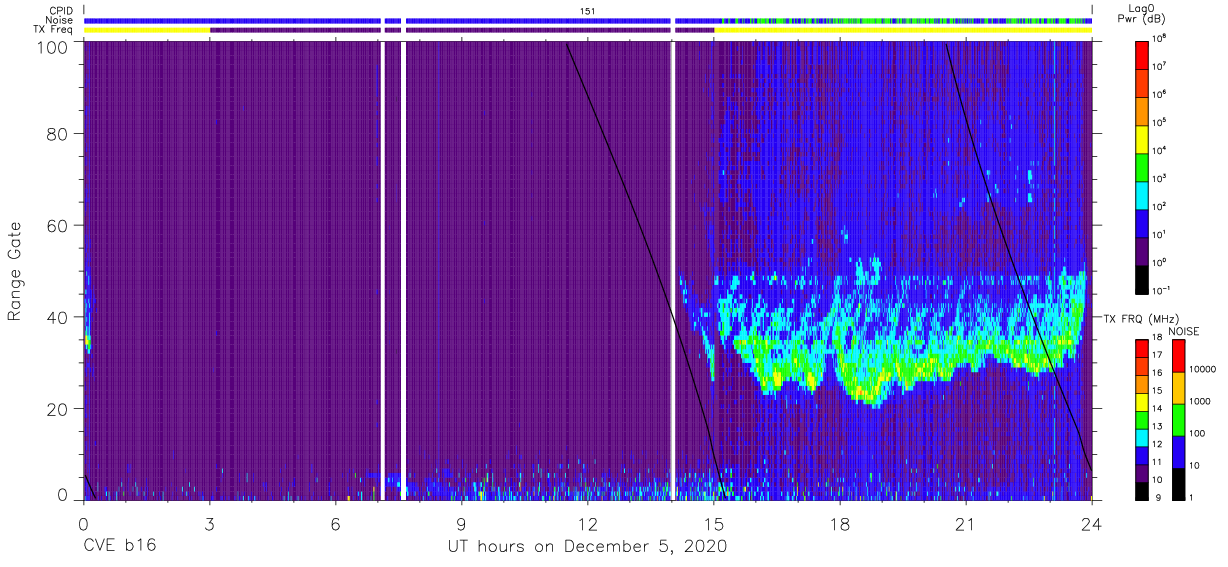Click the '24' UT hour tick label

pos(1092,523)
